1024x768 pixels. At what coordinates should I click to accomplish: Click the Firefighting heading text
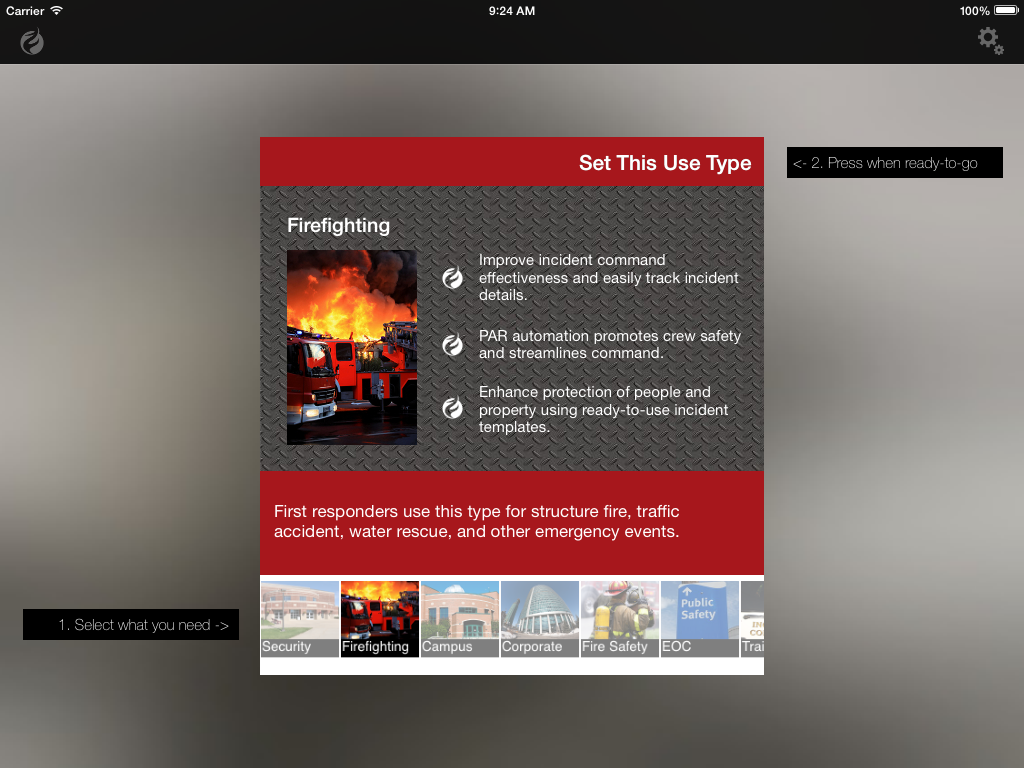338,226
